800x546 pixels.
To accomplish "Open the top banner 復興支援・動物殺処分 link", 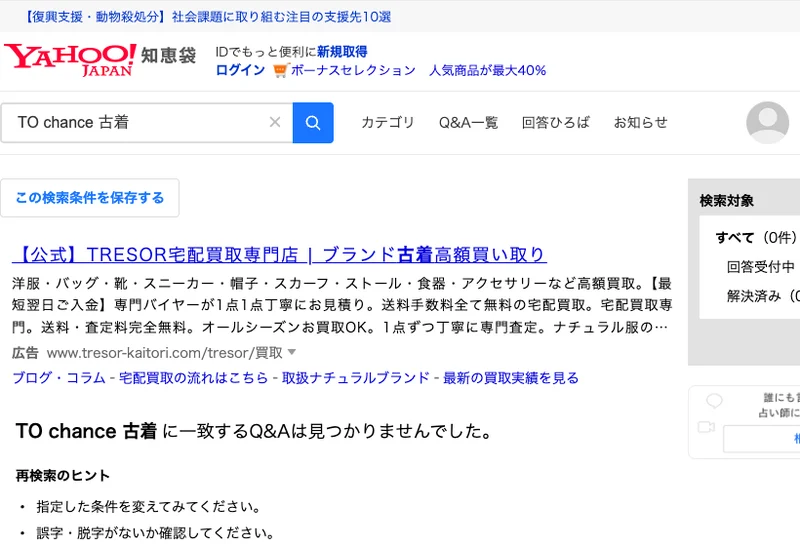I will click(208, 17).
